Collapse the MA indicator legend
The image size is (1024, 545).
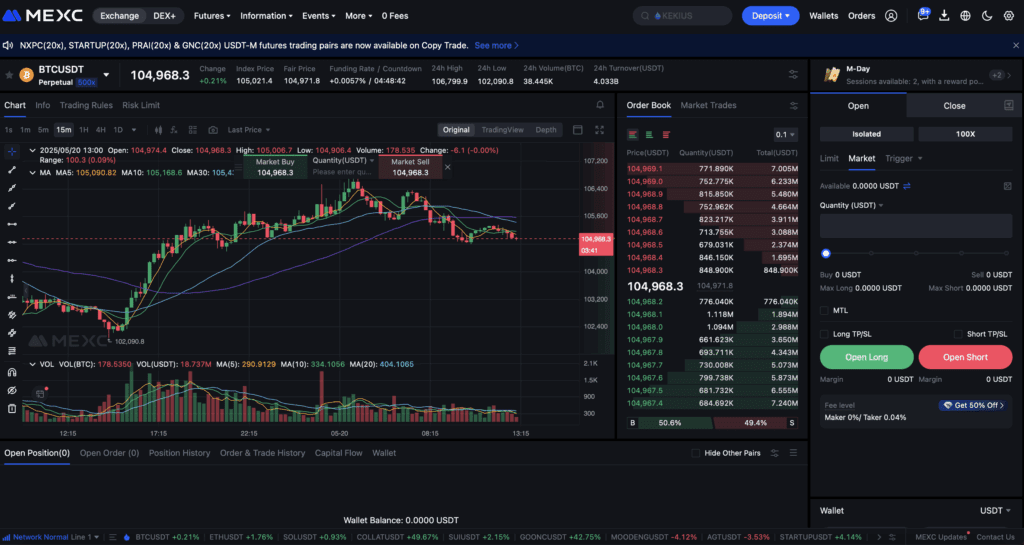tap(32, 173)
